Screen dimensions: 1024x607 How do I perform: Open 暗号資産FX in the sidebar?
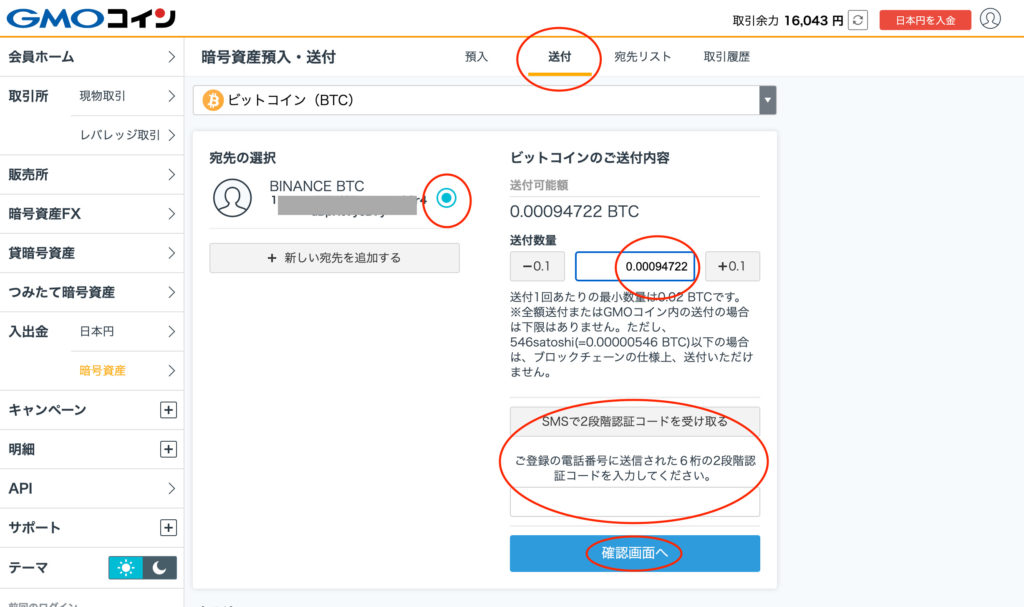click(x=91, y=214)
